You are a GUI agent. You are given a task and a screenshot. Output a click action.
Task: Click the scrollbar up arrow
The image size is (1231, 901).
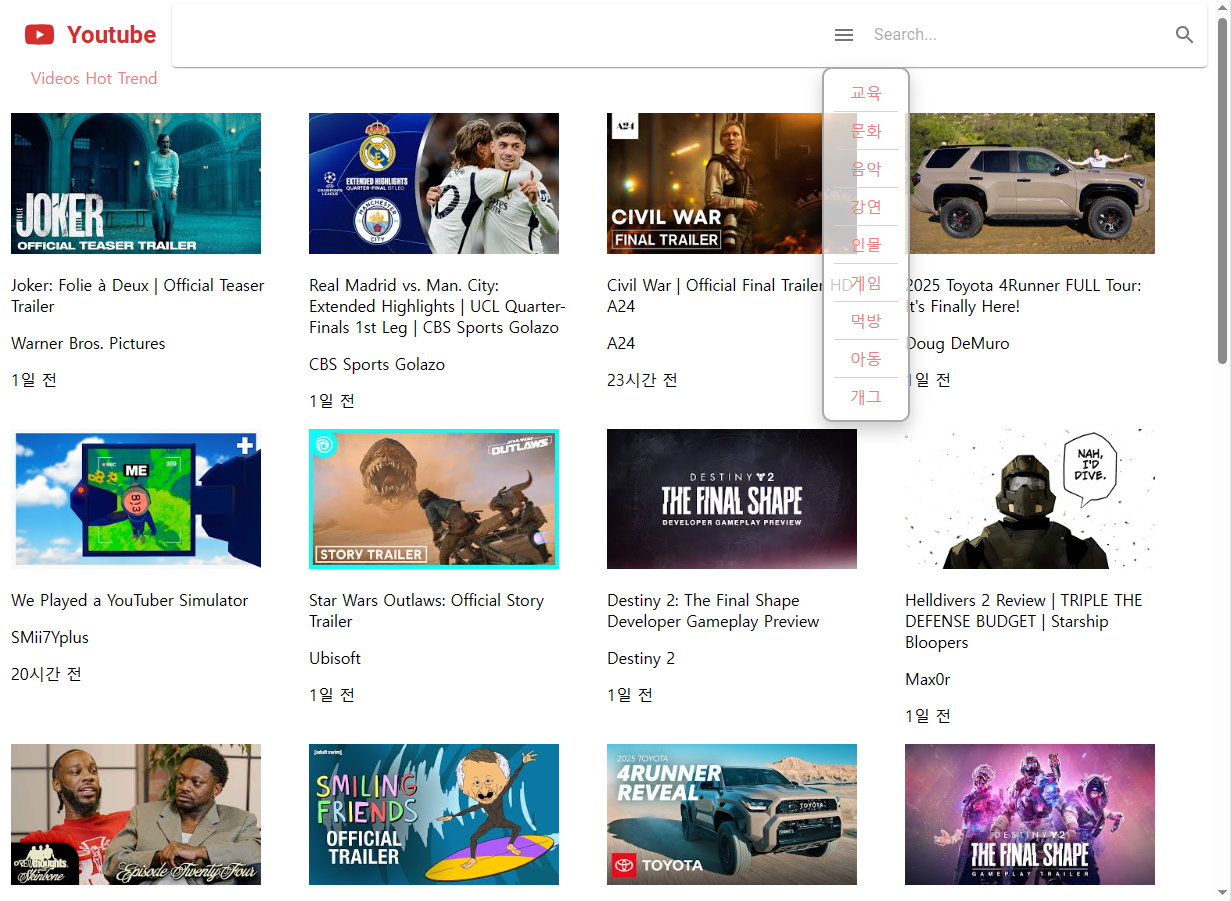1222,8
